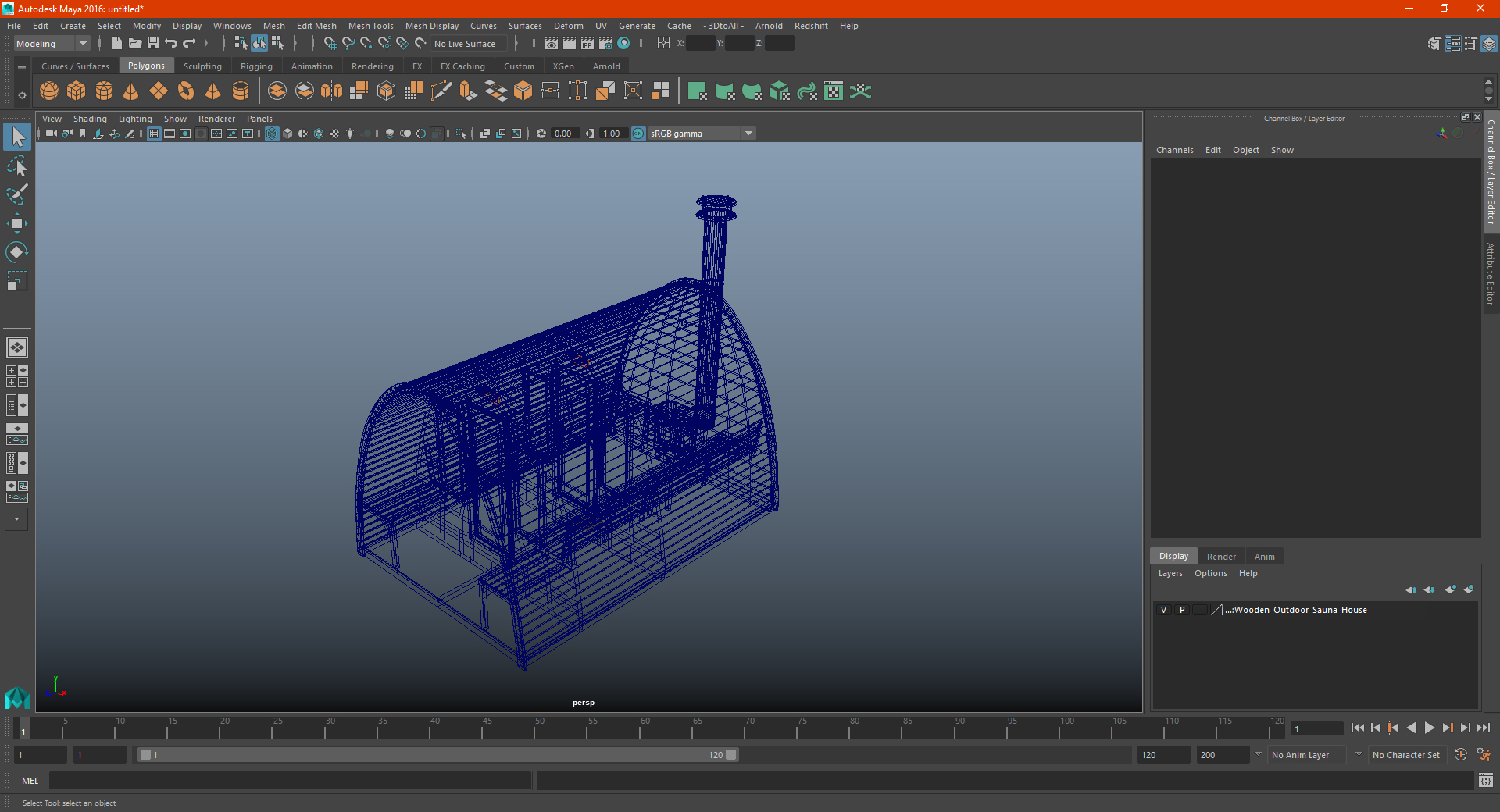Click the range slider end handle at 120

730,755
